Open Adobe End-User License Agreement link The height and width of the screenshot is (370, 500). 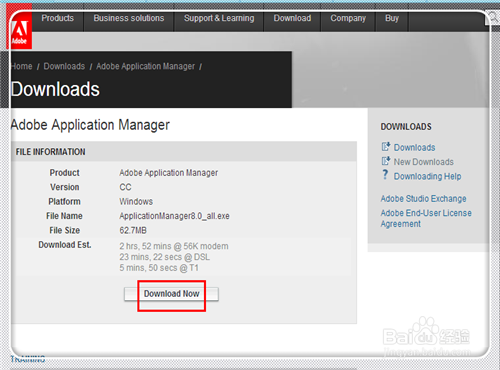tap(426, 218)
